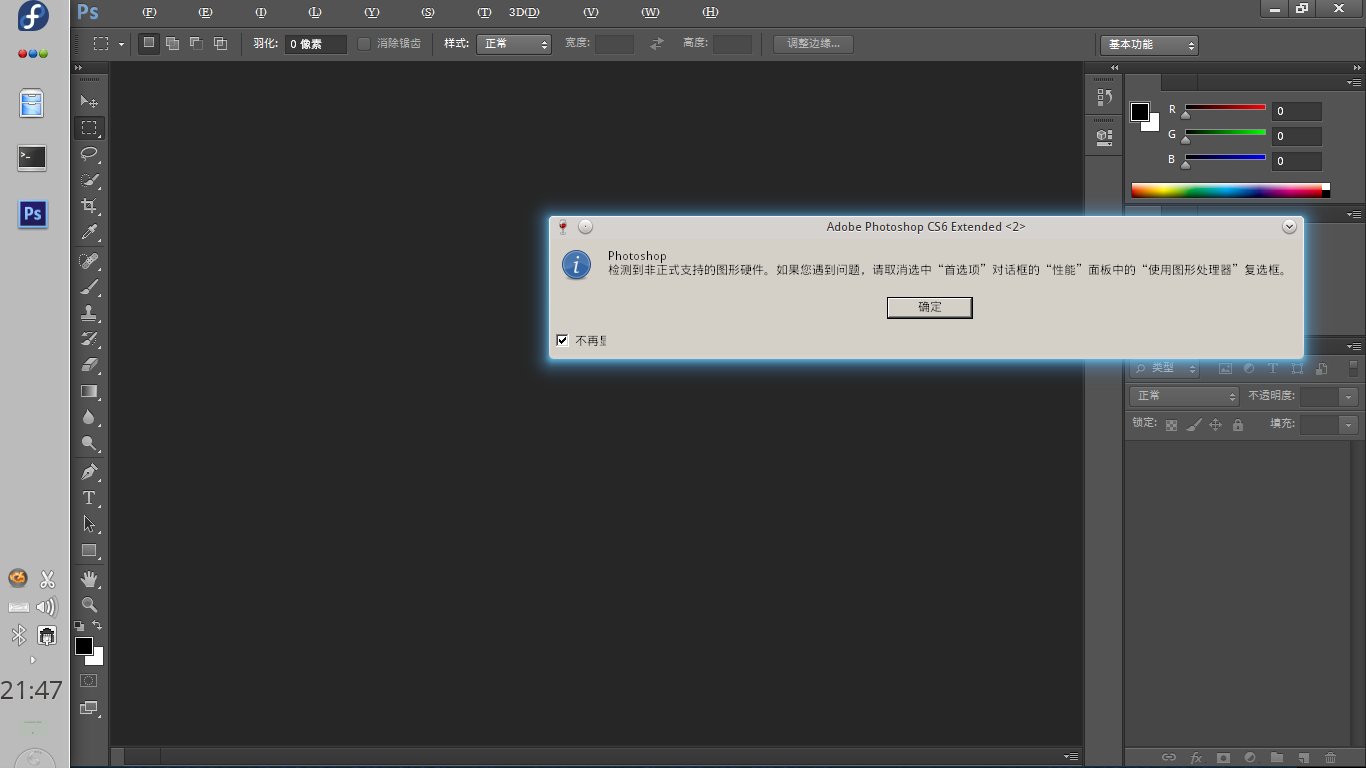Reset the toolbox to default foreground and background colors
Screen dimensions: 1366x768
[x=79, y=626]
